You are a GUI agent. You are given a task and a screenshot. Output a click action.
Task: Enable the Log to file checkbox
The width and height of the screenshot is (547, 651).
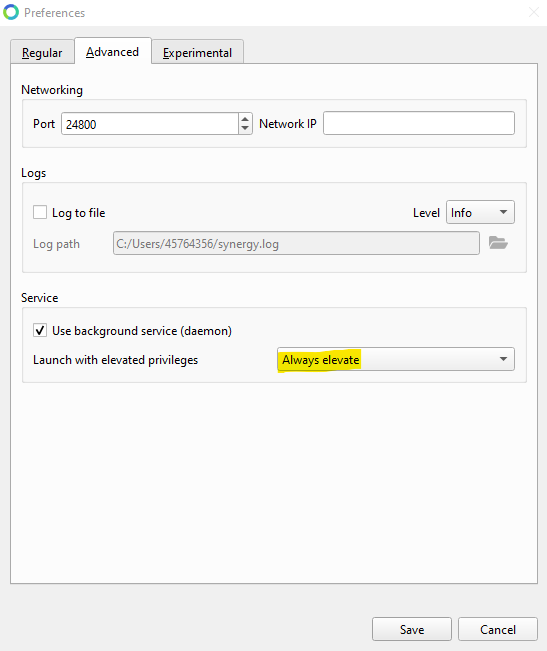pos(40,212)
